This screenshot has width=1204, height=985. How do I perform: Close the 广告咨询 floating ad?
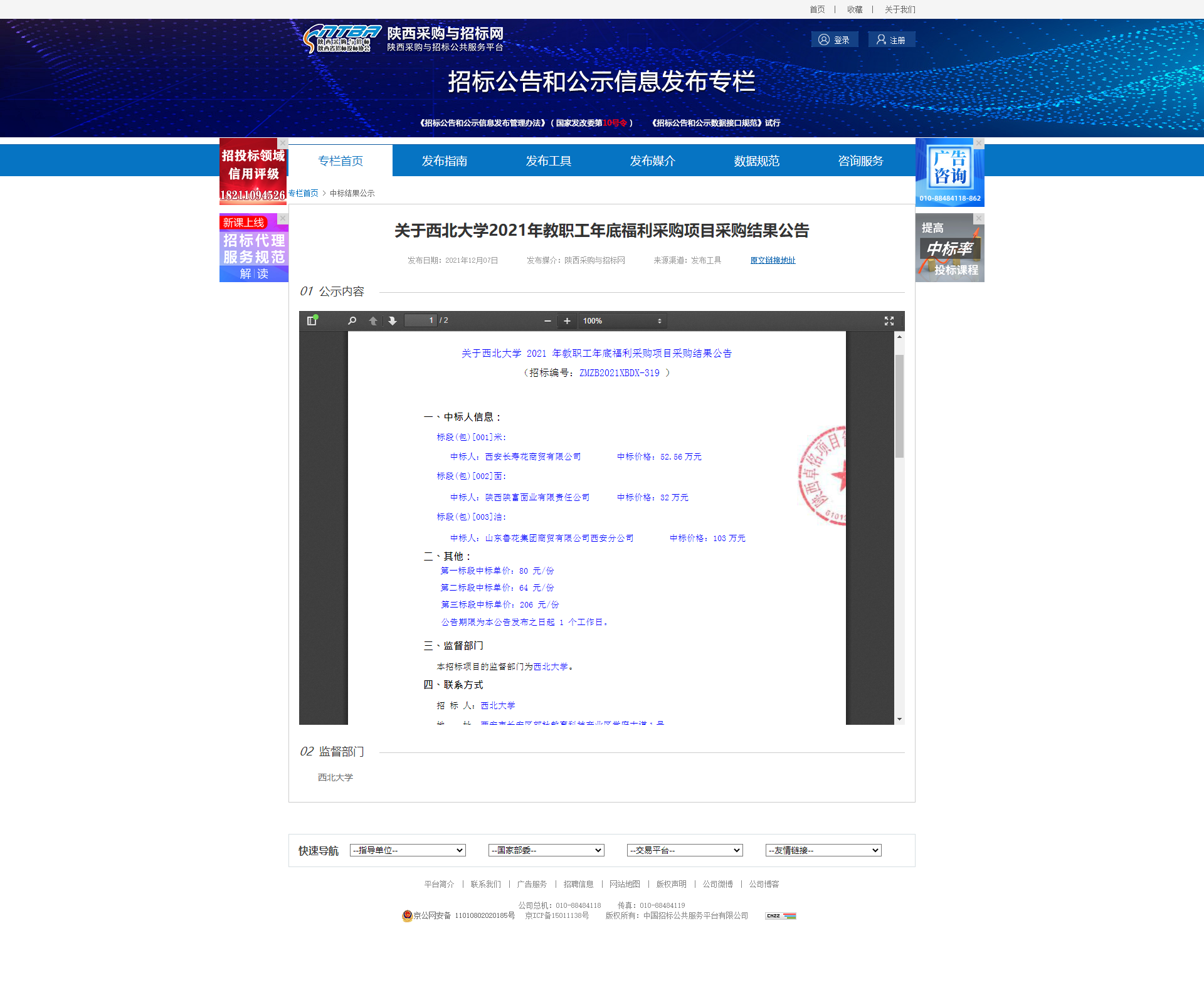click(x=978, y=143)
